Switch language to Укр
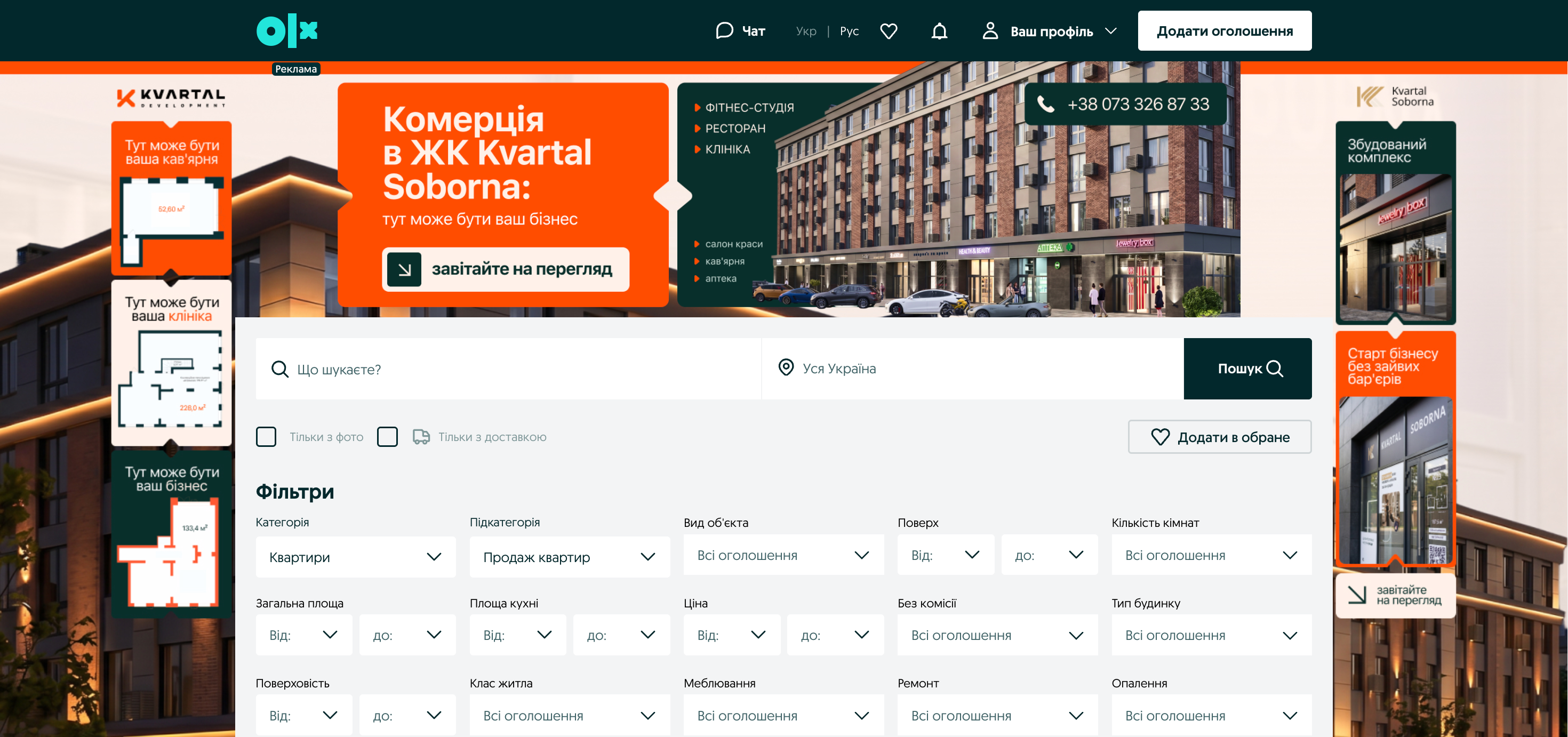This screenshot has width=1568, height=737. click(x=806, y=31)
